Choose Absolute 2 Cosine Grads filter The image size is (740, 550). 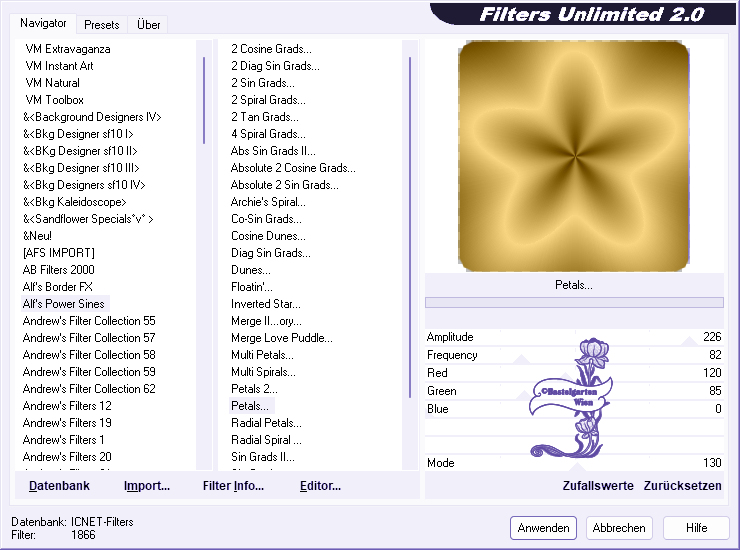click(293, 168)
